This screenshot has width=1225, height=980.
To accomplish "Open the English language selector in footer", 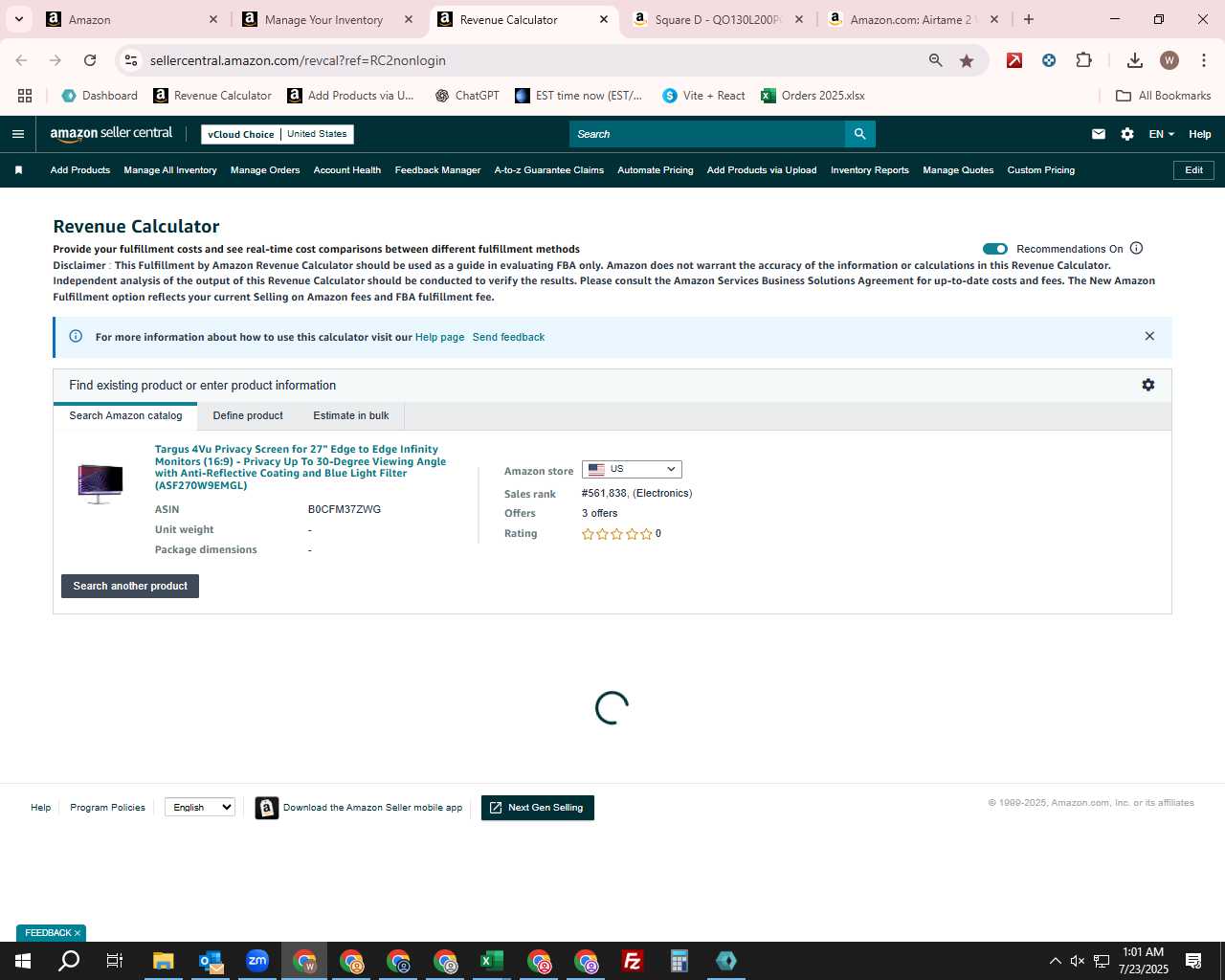I will pos(200,807).
